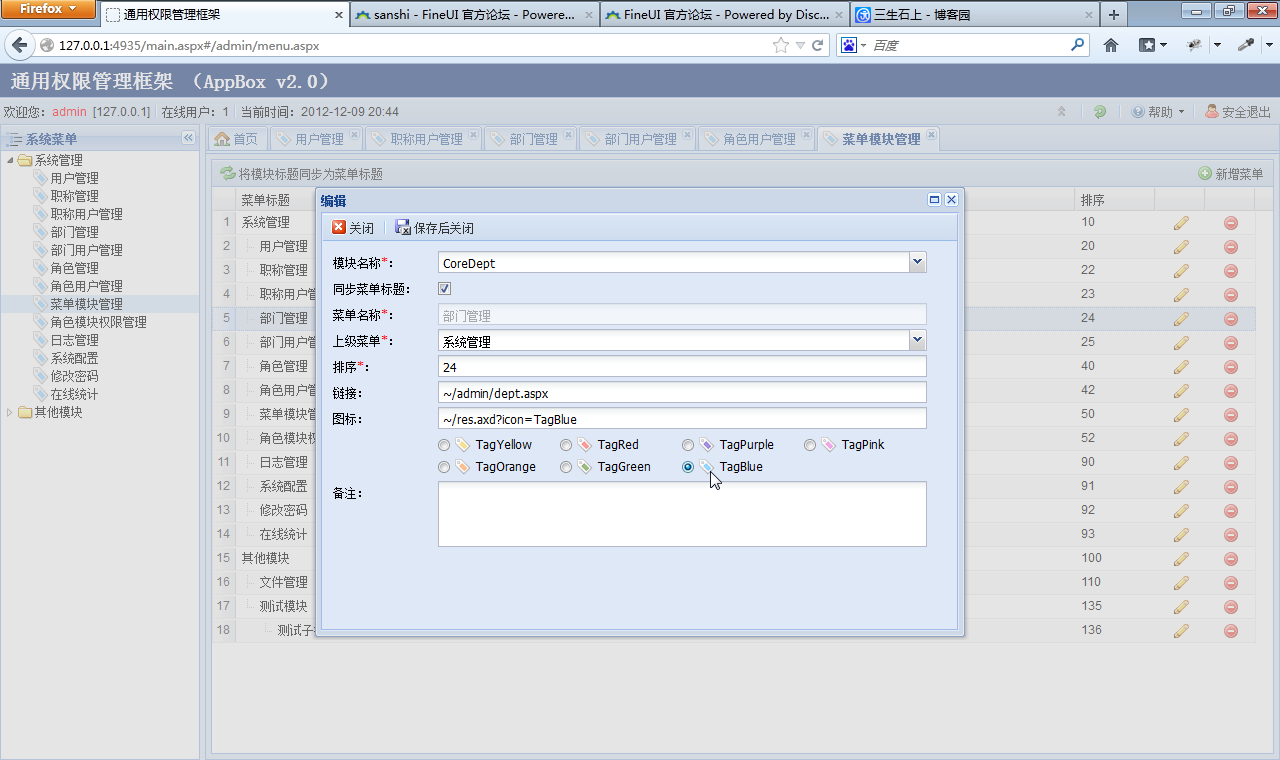Uncheck the sync menu title checkbox
Screen dimensions: 1280x760
[445, 289]
